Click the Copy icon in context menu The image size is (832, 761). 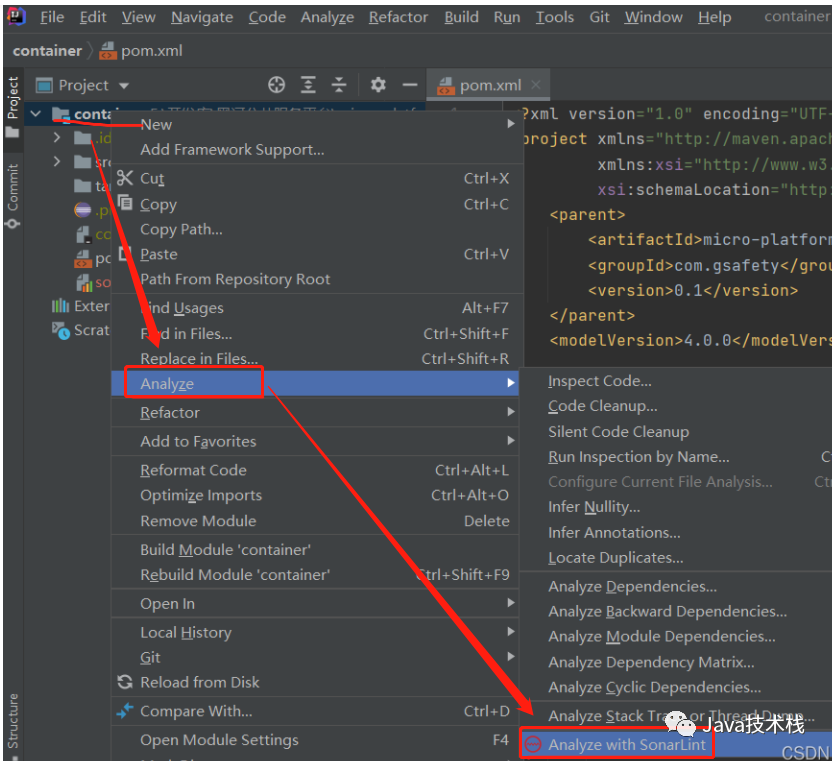(125, 203)
